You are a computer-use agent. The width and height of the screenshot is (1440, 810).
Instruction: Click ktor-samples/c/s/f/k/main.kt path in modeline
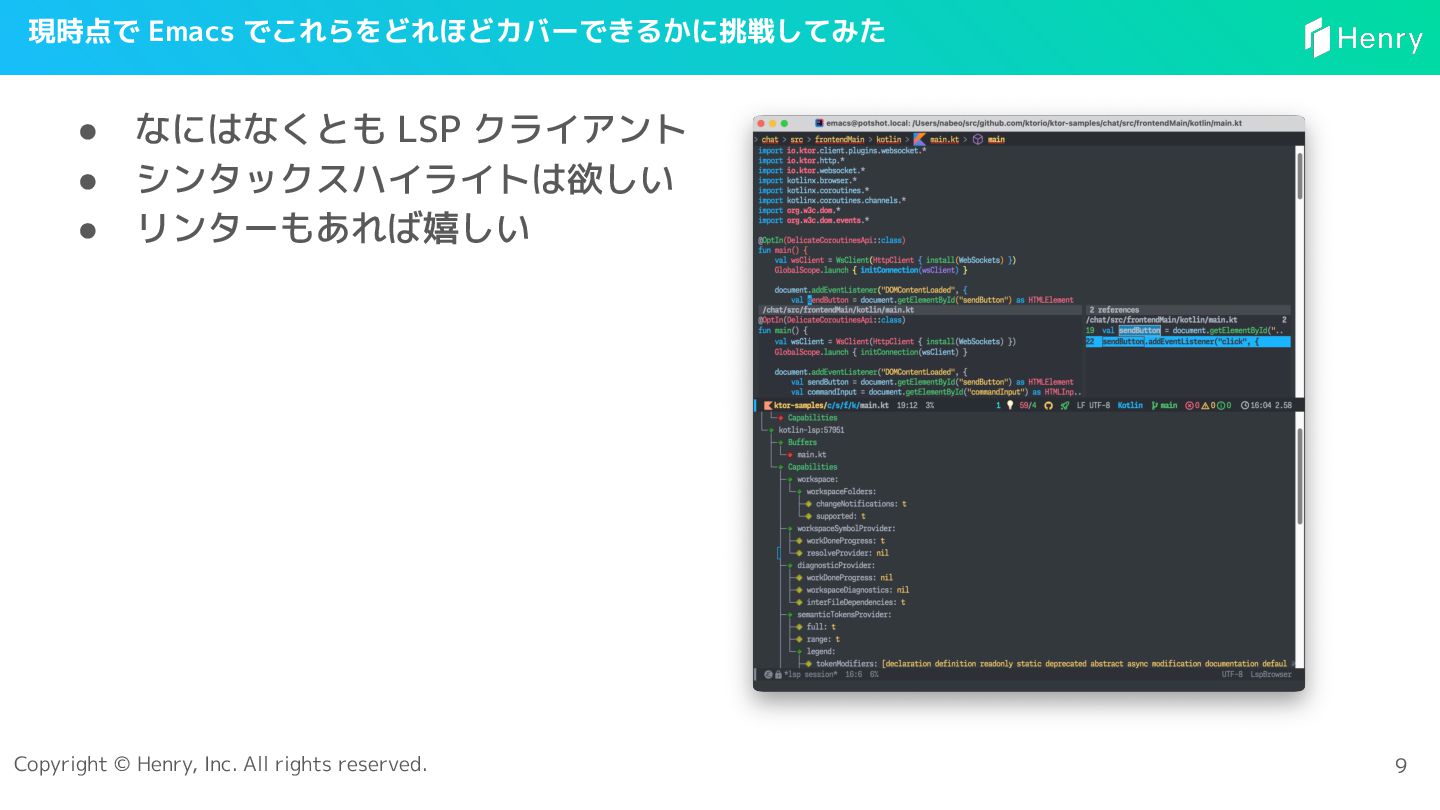coord(832,405)
